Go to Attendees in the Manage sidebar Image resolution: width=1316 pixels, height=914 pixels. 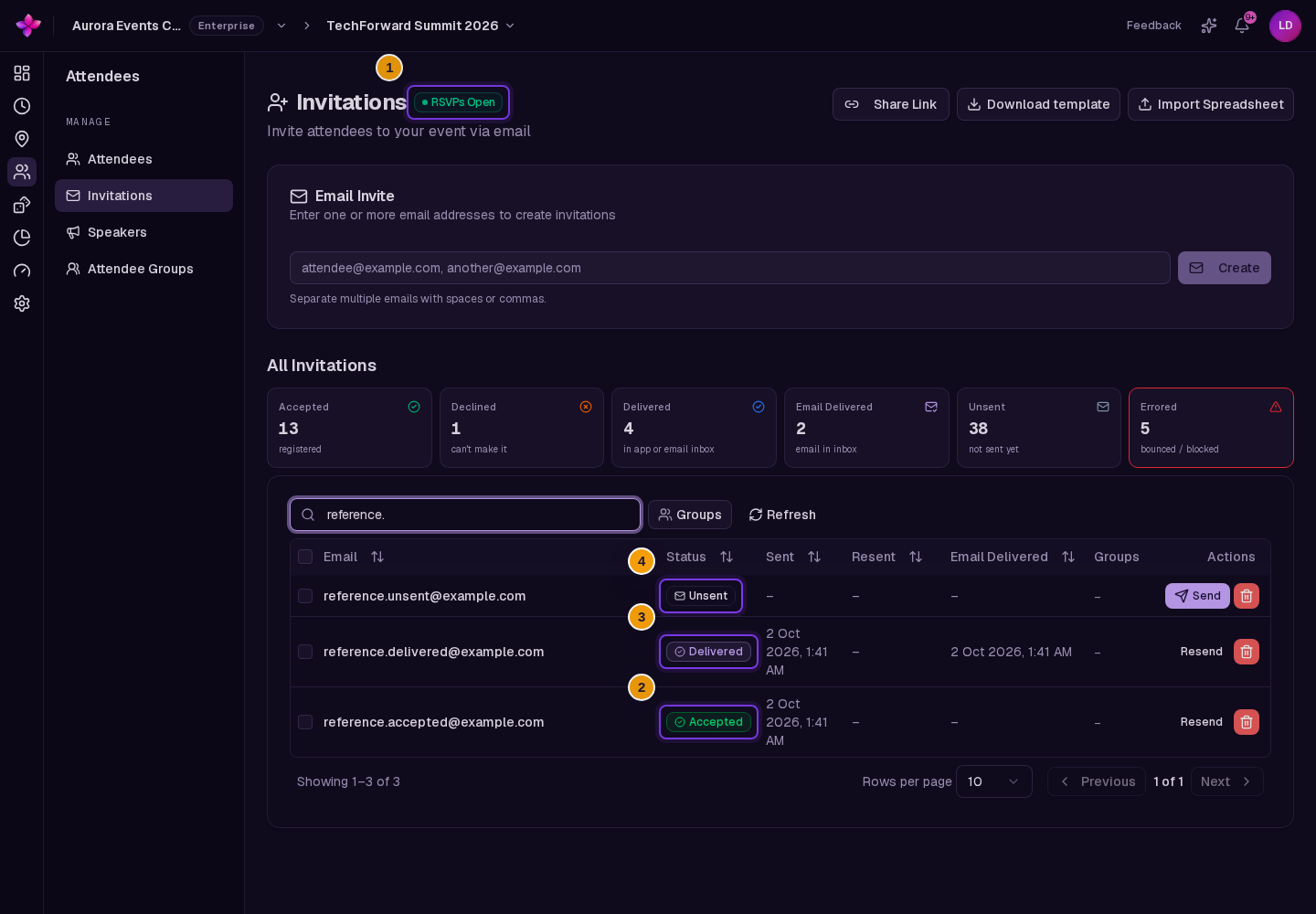[143, 159]
